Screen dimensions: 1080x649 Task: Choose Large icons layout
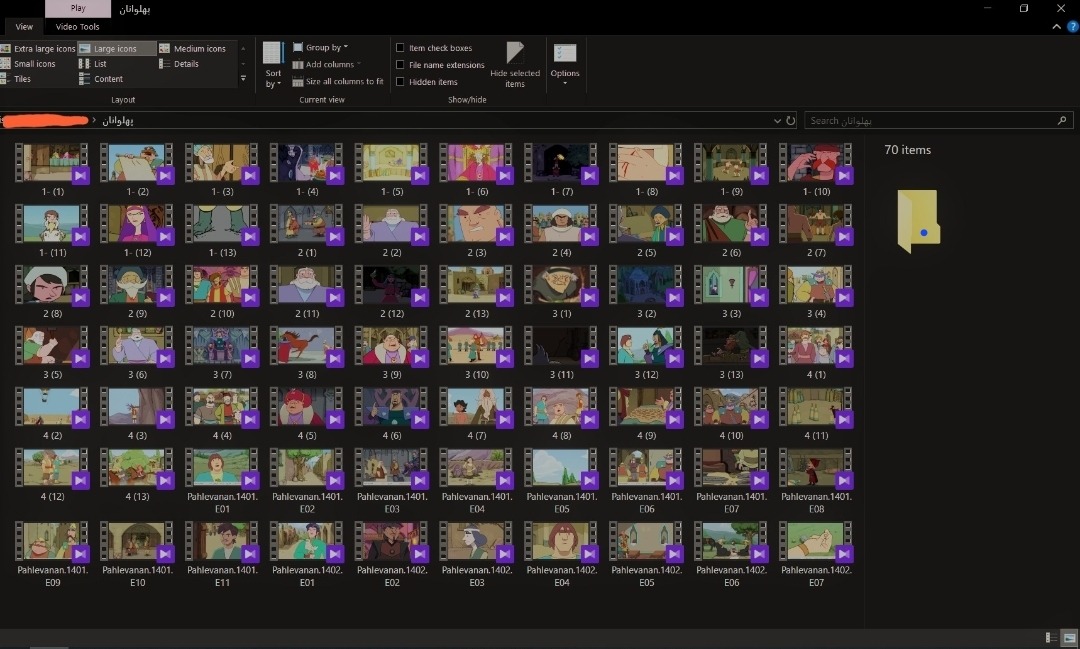pos(116,49)
